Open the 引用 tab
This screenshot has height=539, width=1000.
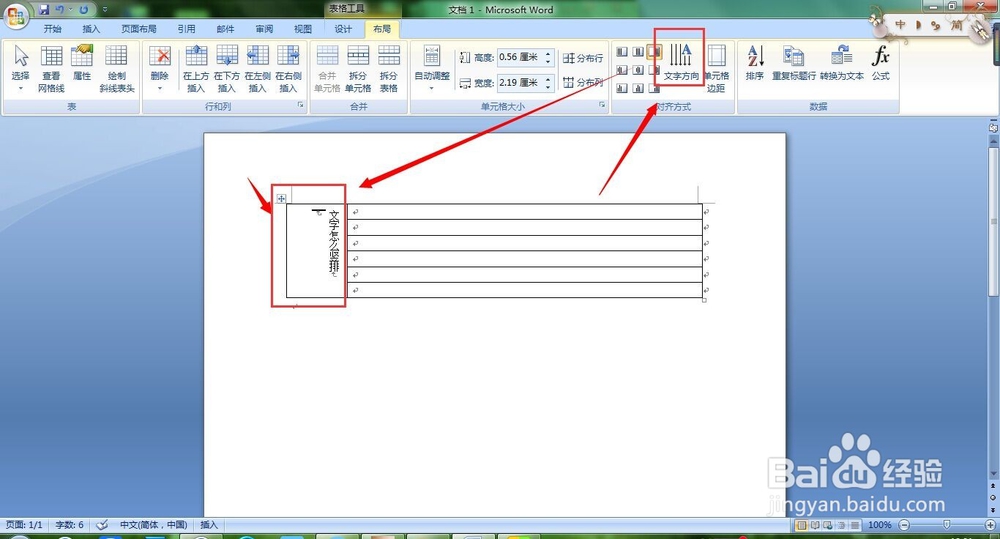coord(186,29)
